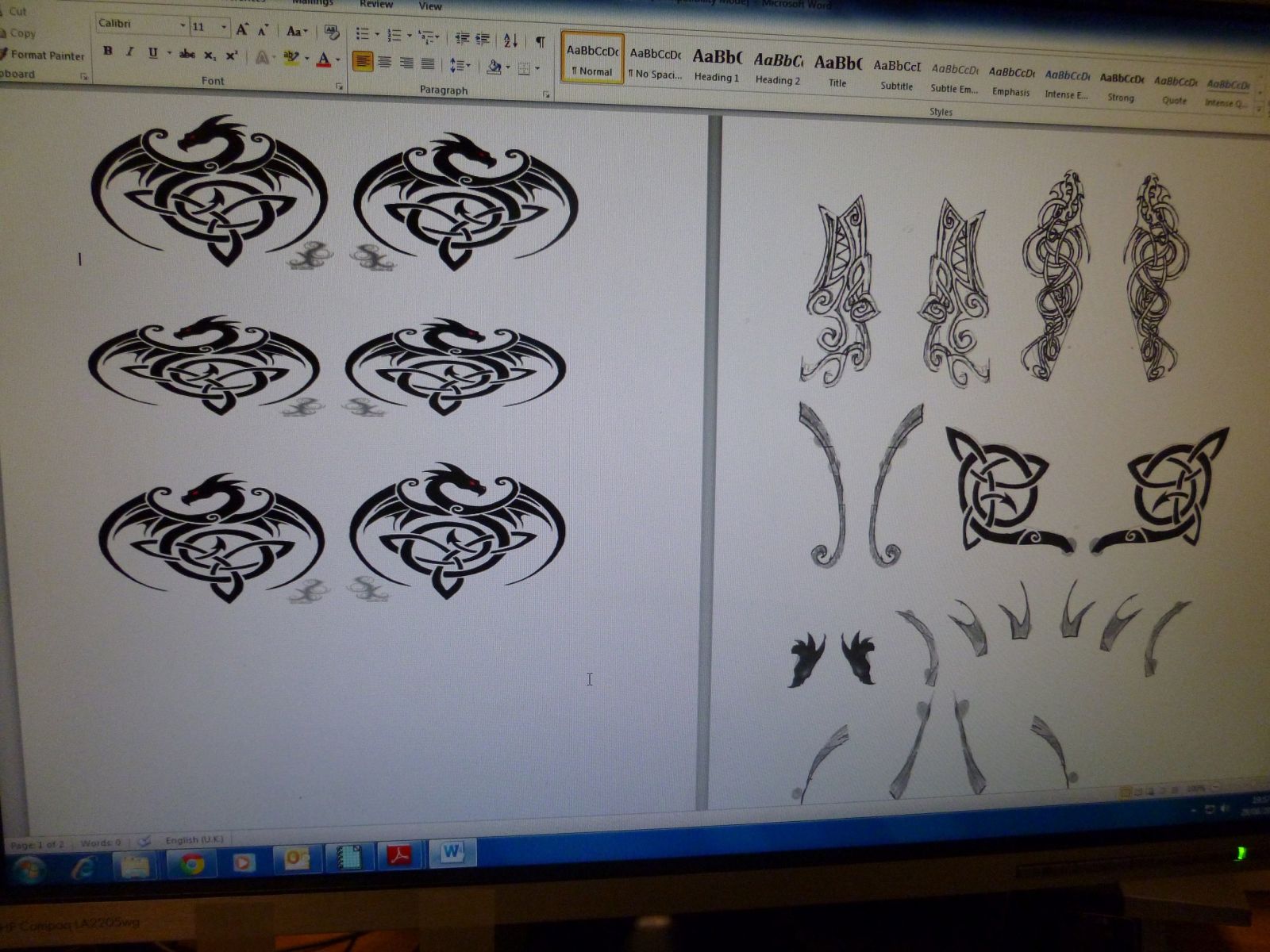
Task: Open the Review ribbon tab
Action: pyautogui.click(x=375, y=4)
